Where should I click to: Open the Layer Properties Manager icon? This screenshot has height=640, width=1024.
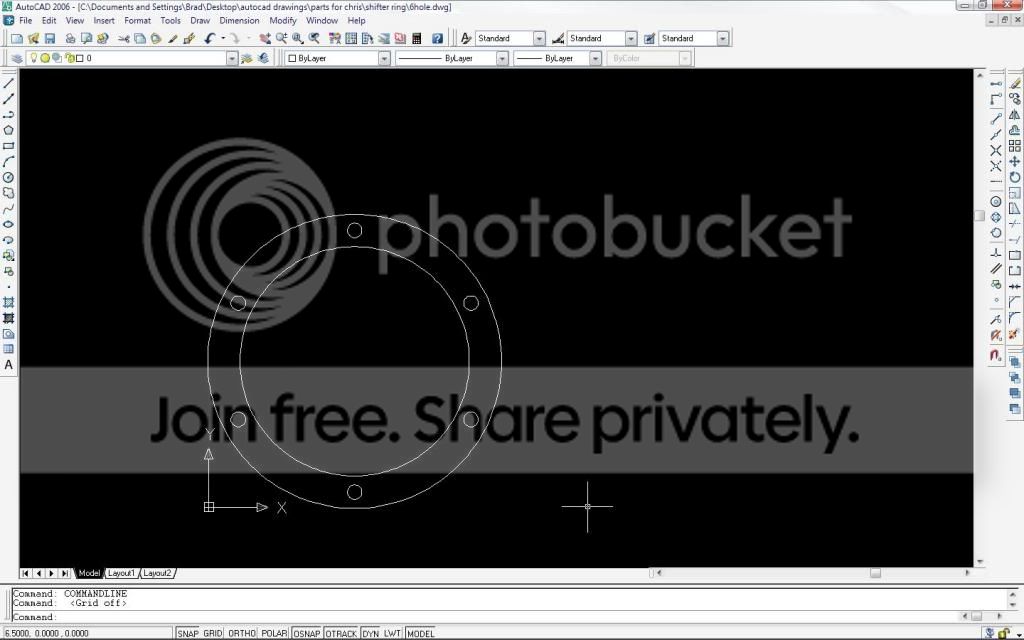coord(17,58)
